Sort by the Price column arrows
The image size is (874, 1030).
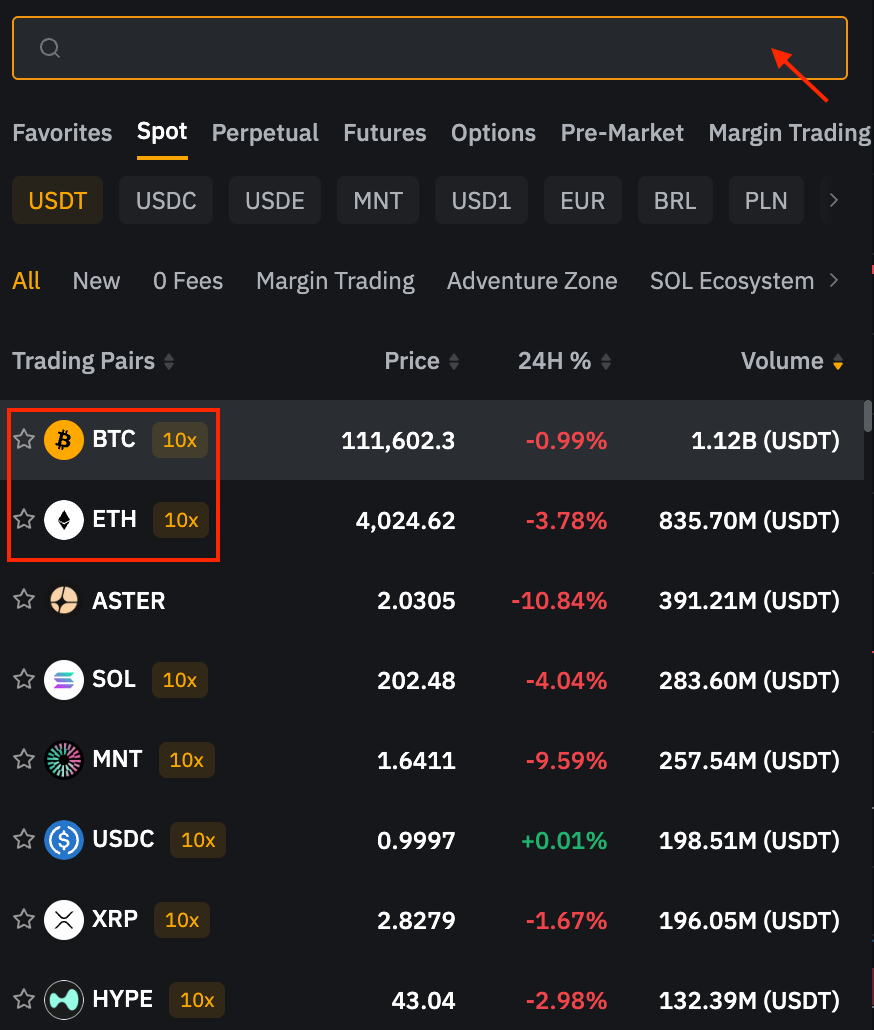[457, 361]
